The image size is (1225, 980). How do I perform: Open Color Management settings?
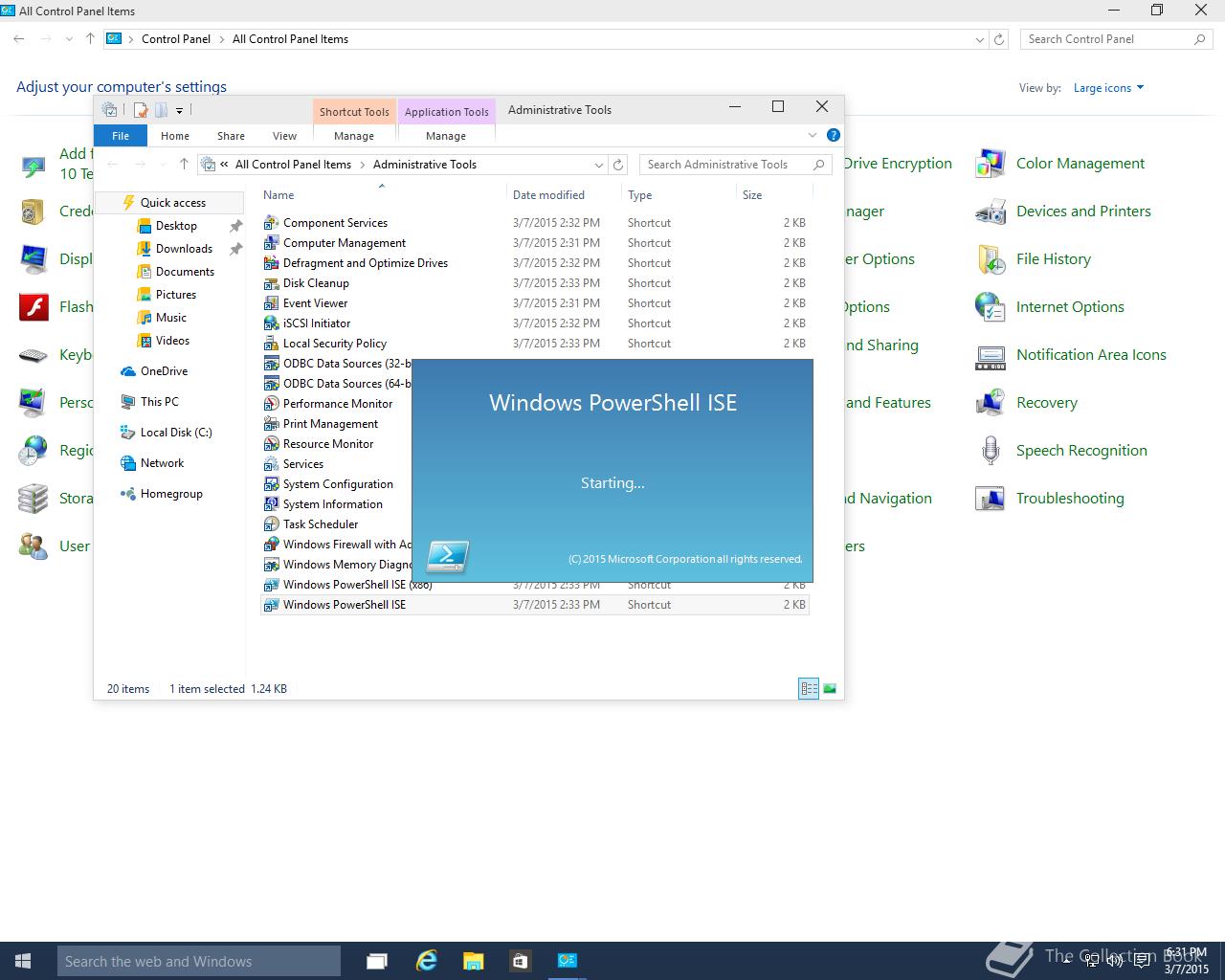pos(1080,164)
